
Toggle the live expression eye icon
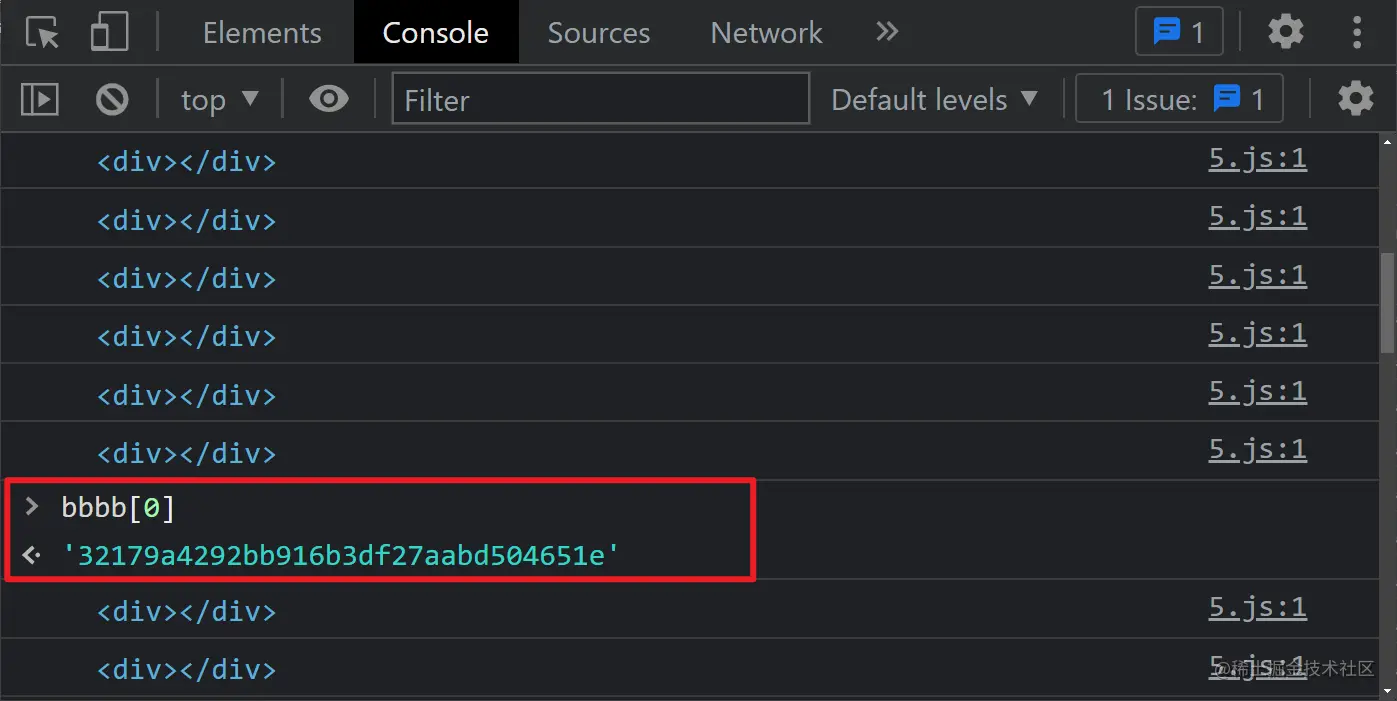(x=329, y=99)
